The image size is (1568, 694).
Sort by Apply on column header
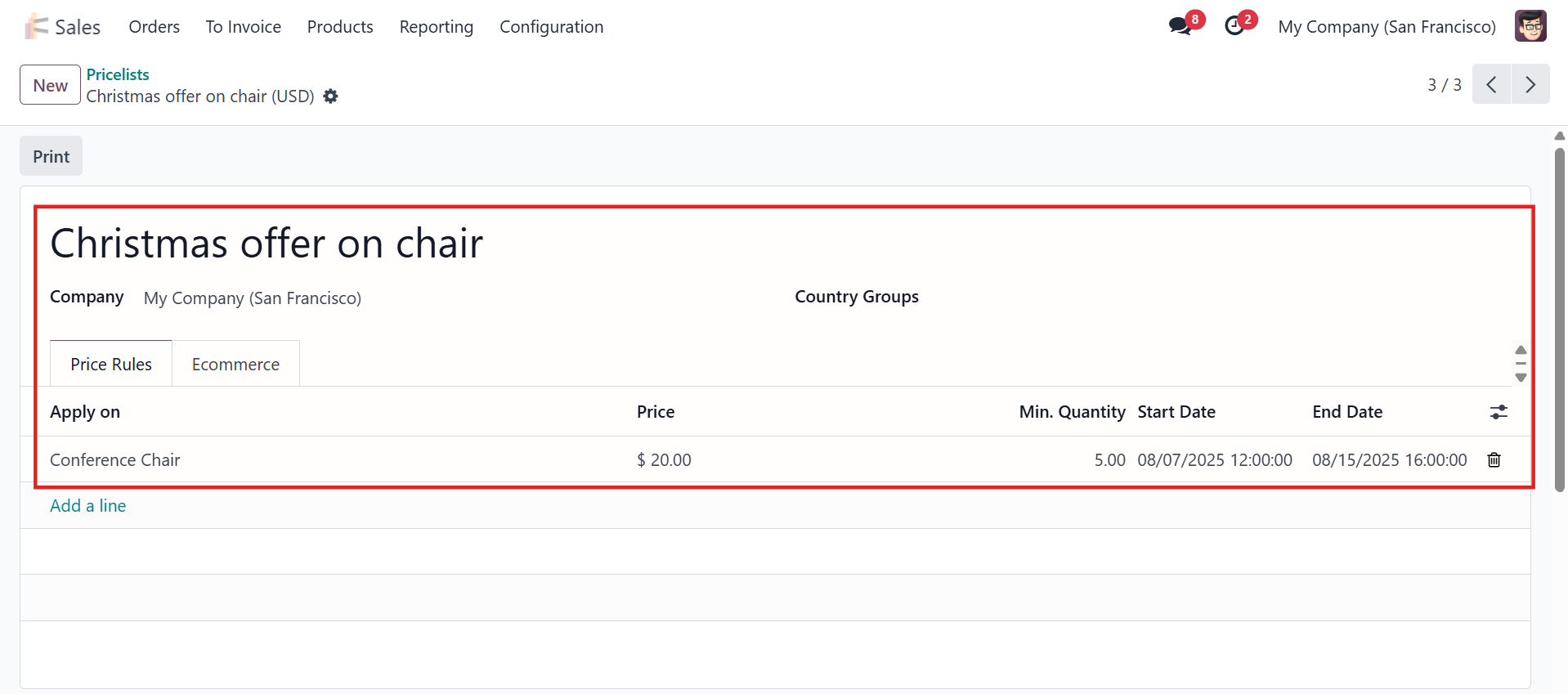tap(85, 412)
